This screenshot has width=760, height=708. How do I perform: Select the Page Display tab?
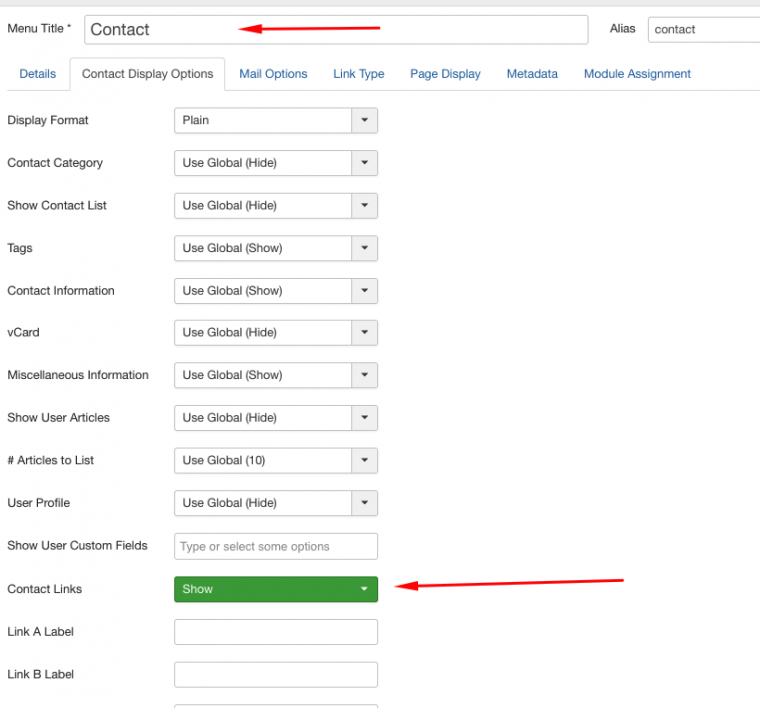[x=445, y=74]
